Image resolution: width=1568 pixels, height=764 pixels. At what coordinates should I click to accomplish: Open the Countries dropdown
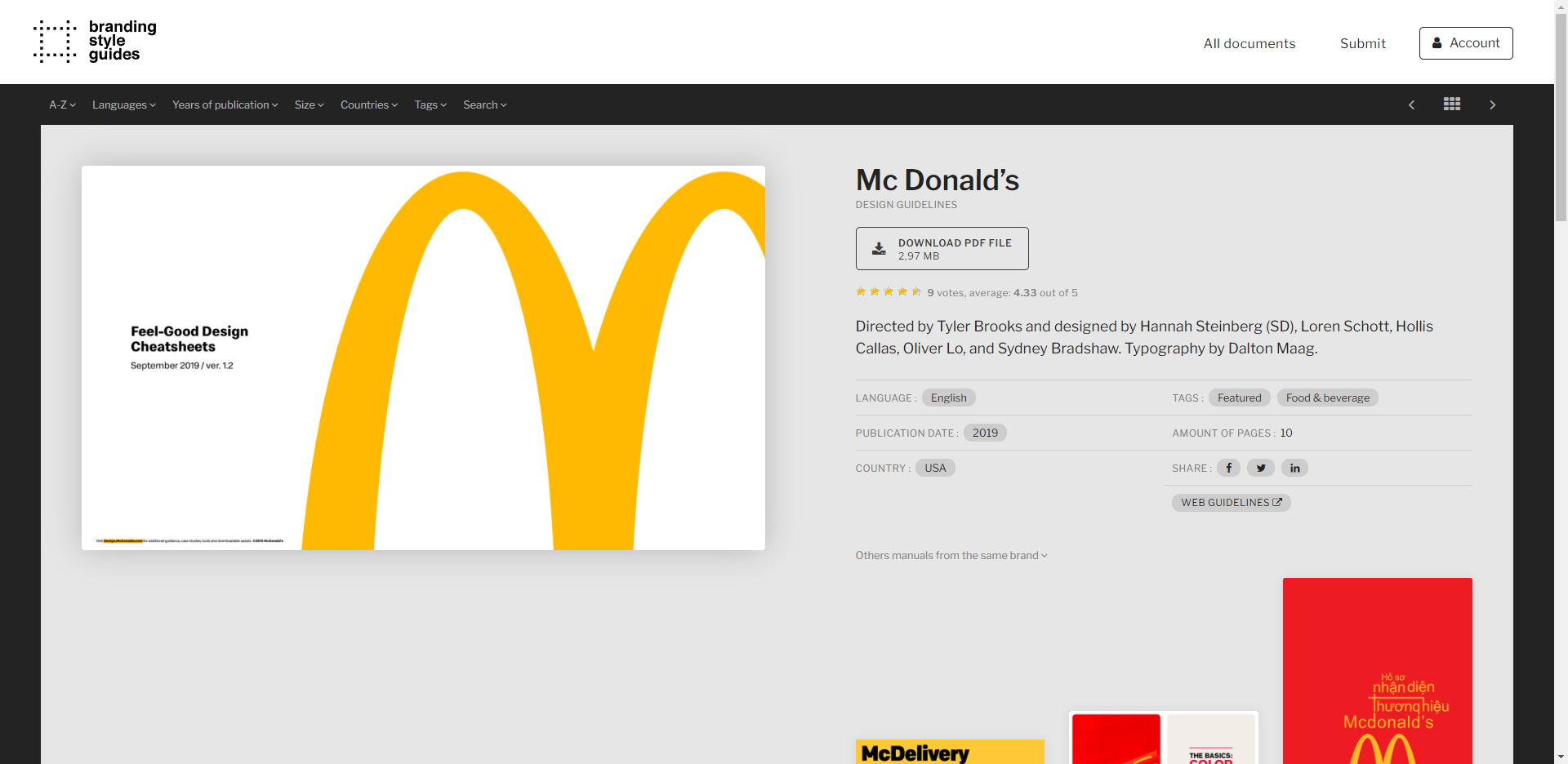(368, 104)
